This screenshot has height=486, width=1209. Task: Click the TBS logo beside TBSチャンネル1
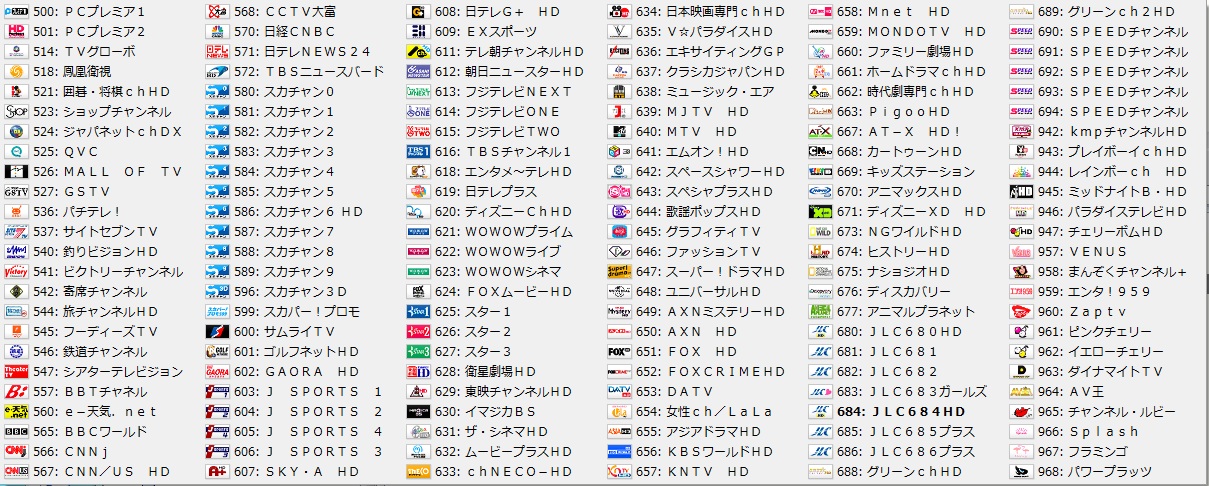pyautogui.click(x=419, y=151)
